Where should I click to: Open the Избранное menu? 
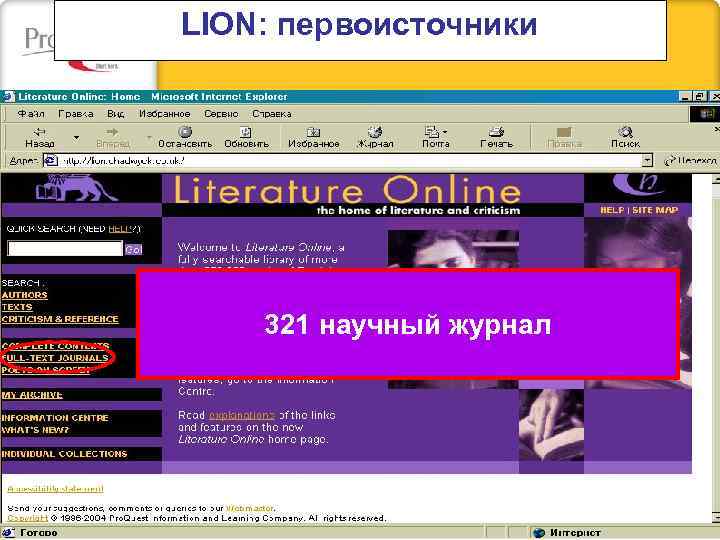pos(164,113)
